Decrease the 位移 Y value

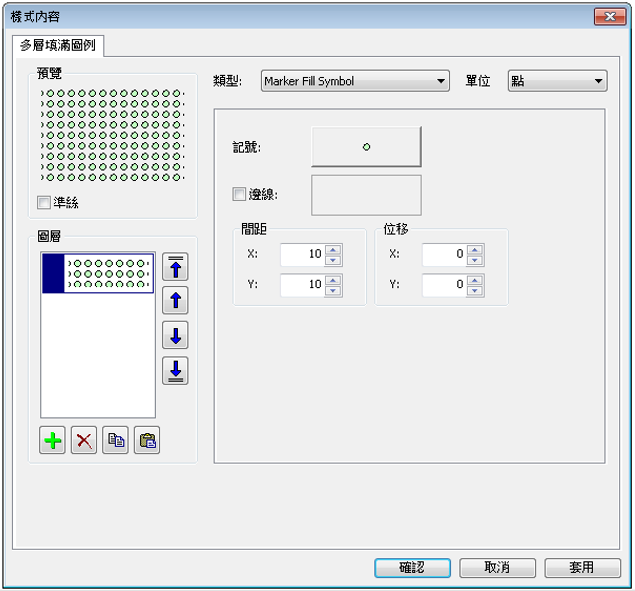pyautogui.click(x=475, y=290)
